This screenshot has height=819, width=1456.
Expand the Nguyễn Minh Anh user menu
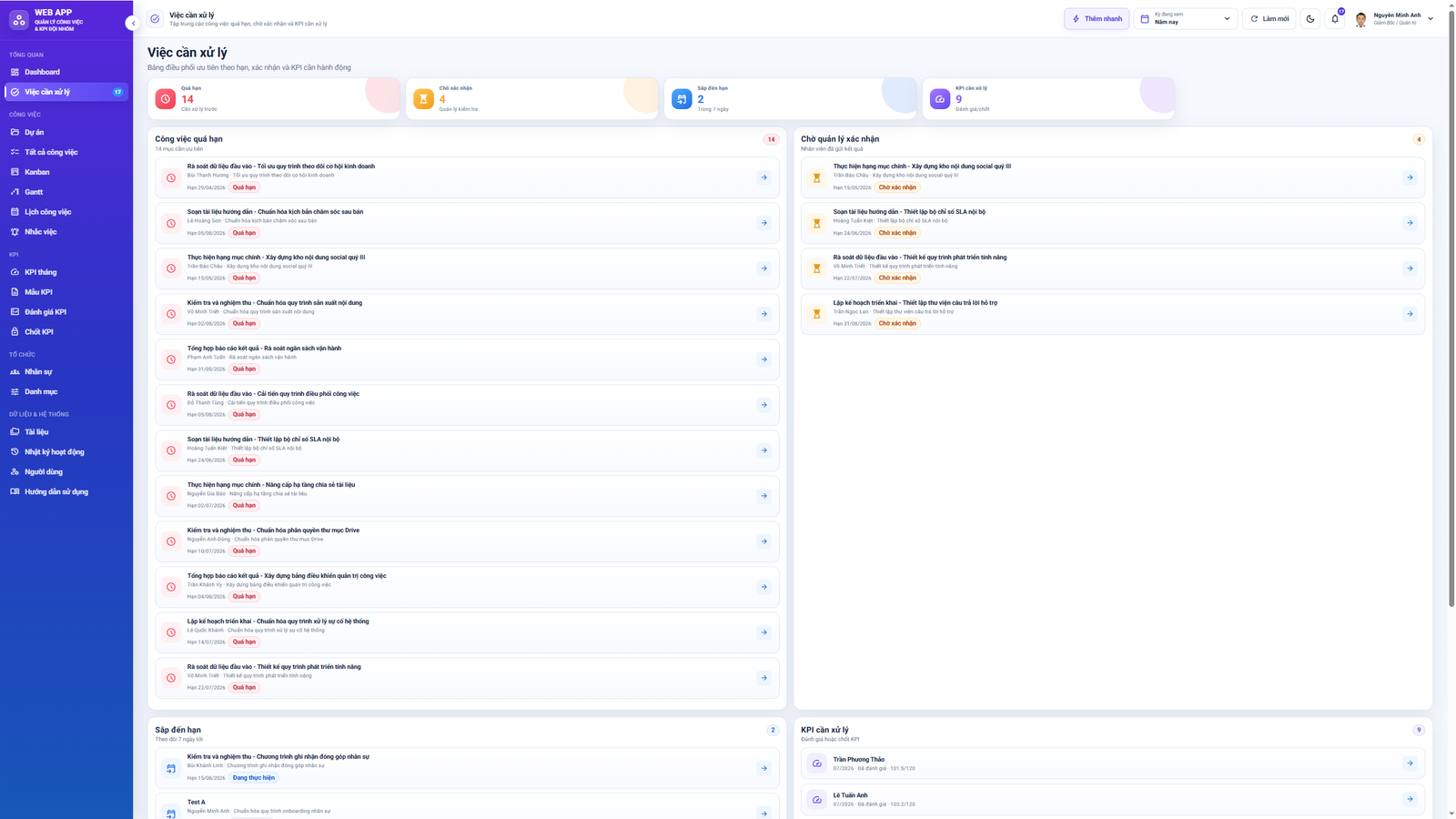pos(1393,18)
